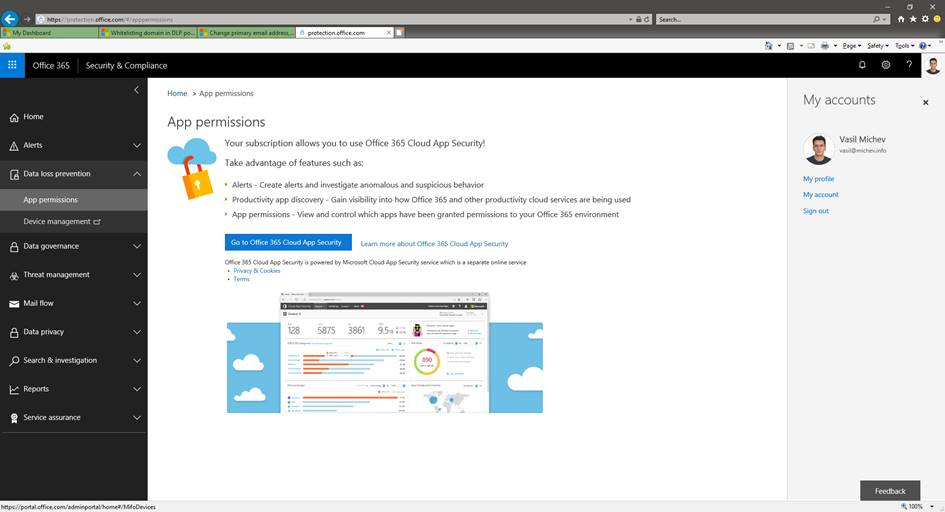
Task: Open the Privacy & Cookies link
Action: point(257,271)
